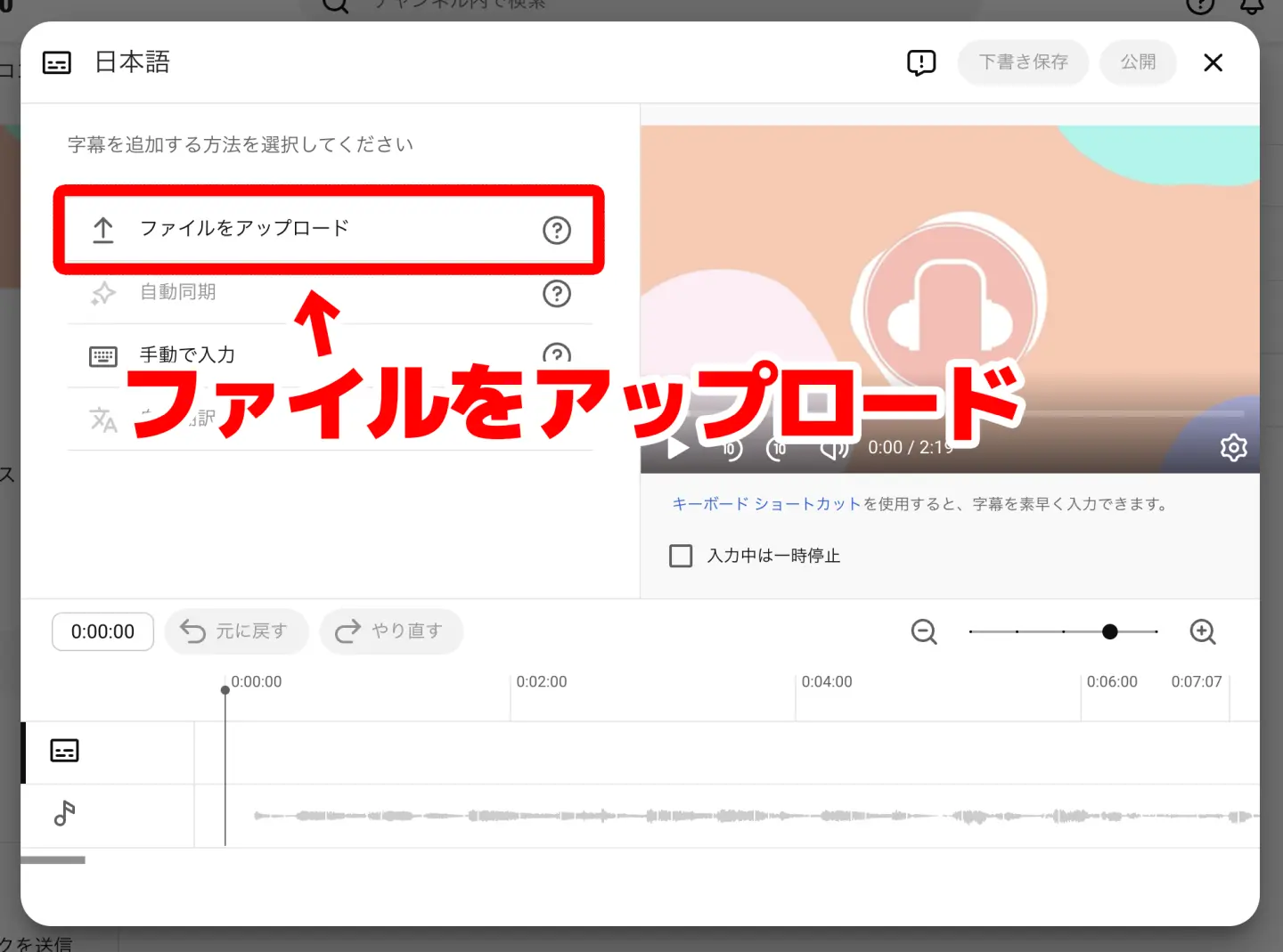Click the feedback icon in the top bar
This screenshot has height=952, width=1283.
tap(922, 62)
